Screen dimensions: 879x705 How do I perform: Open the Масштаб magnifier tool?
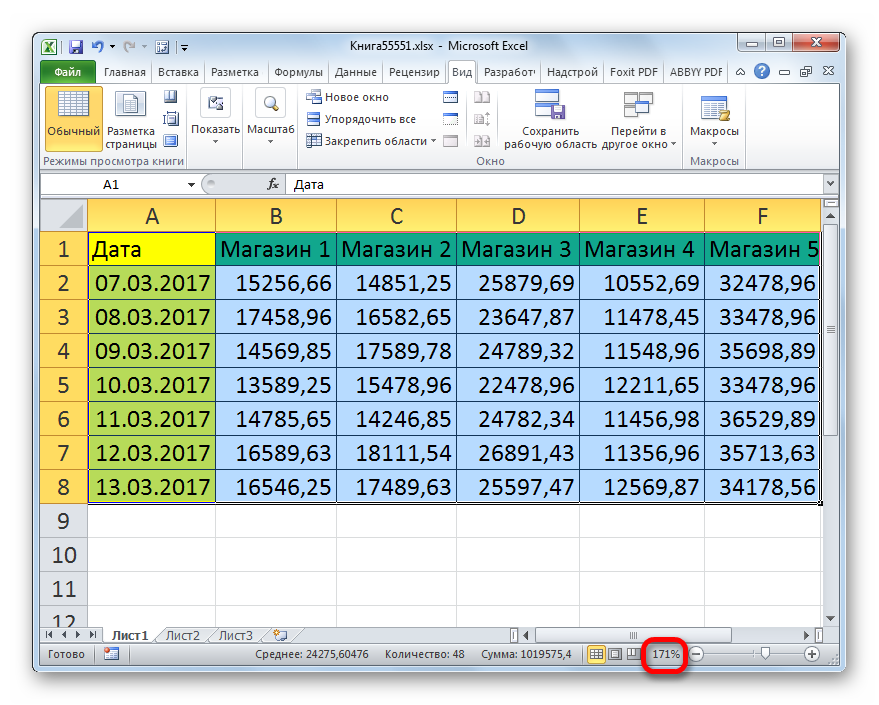tap(270, 118)
